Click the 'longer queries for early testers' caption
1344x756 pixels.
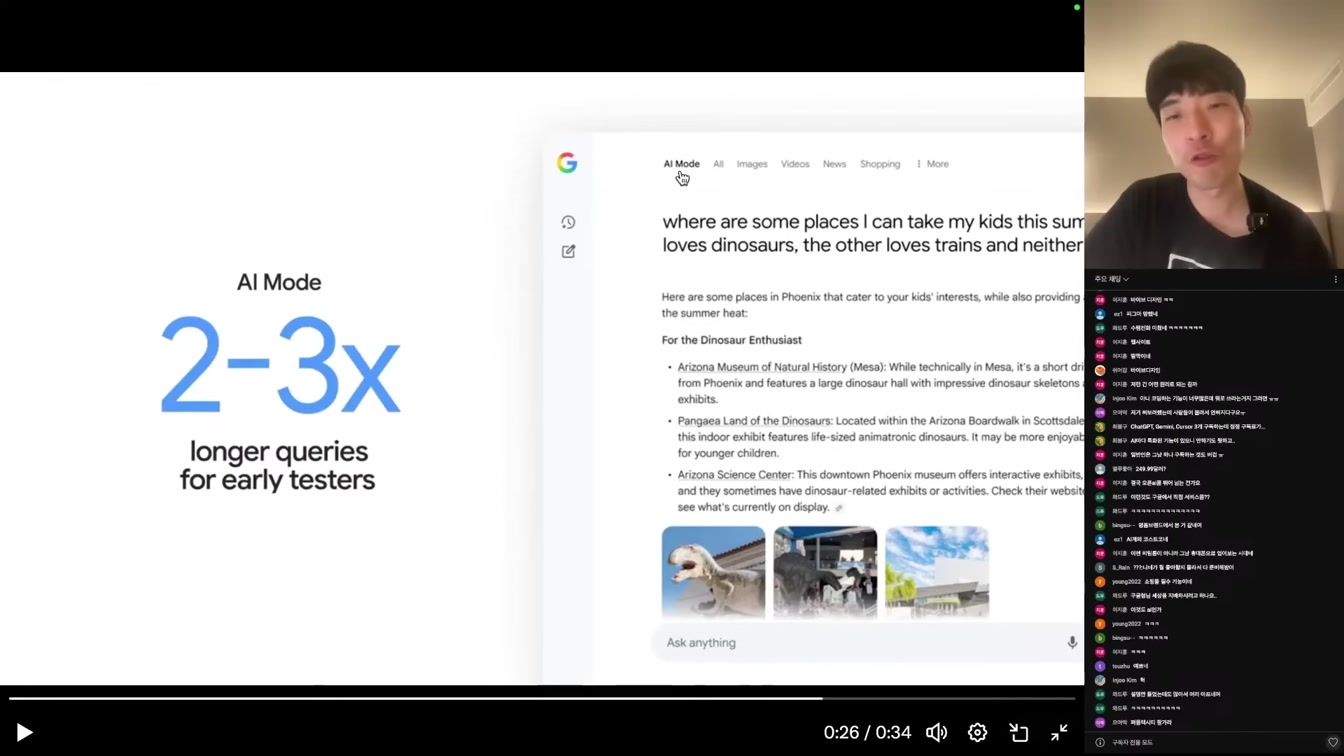tap(278, 466)
